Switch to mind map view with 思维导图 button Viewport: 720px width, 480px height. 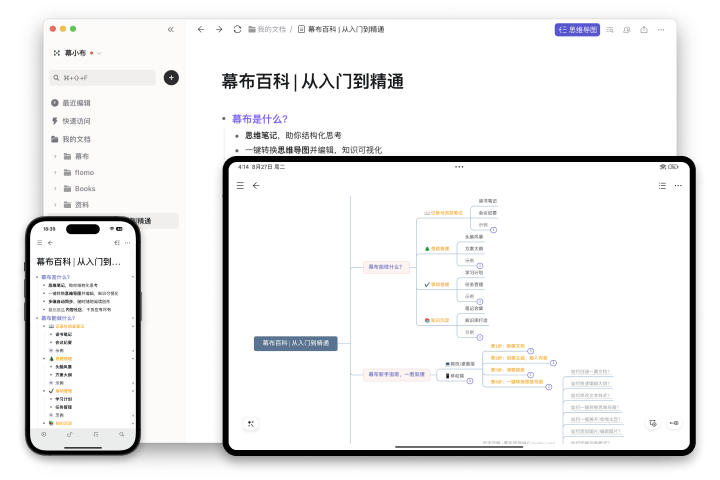pyautogui.click(x=577, y=30)
